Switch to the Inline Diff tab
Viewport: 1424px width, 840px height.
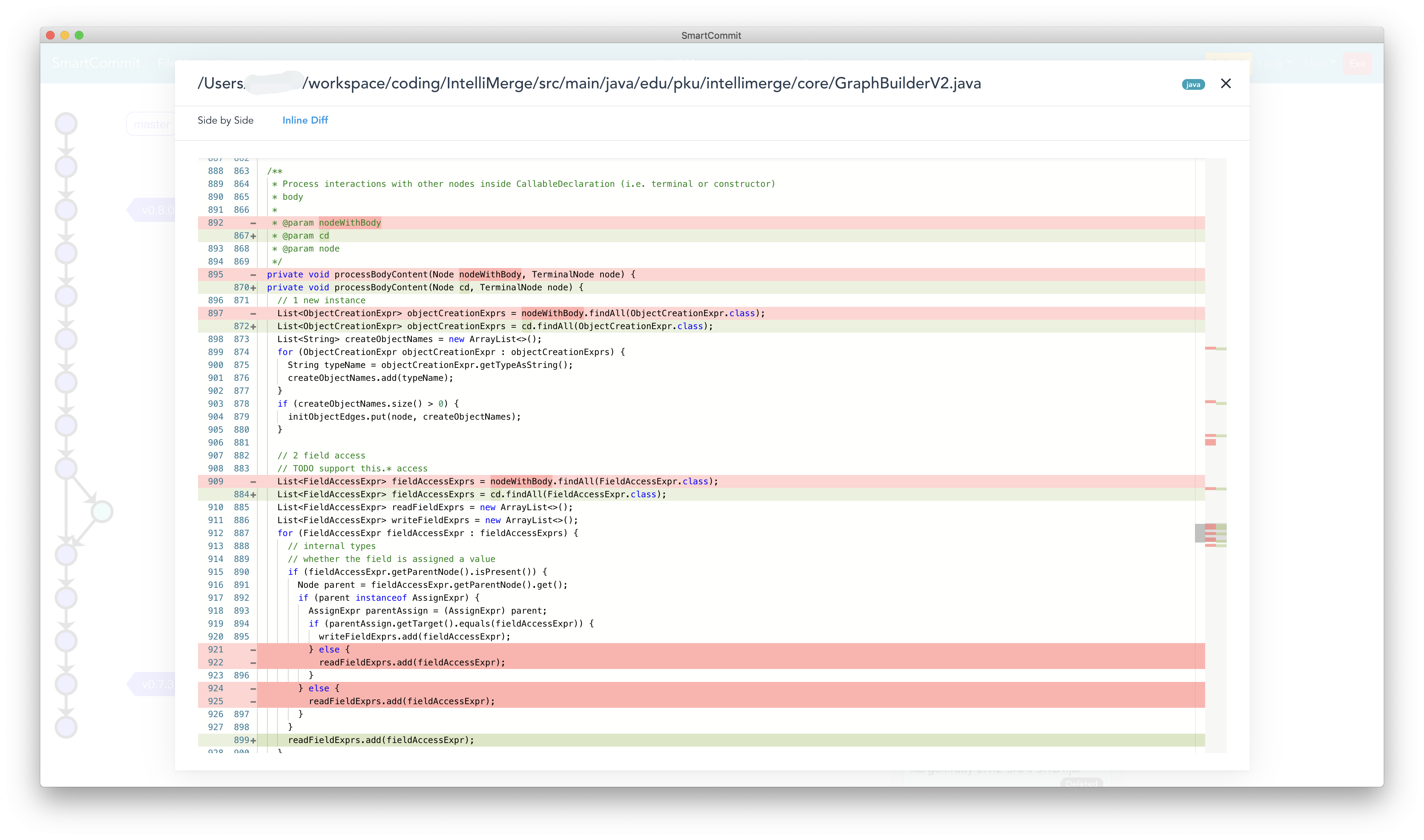pyautogui.click(x=305, y=121)
